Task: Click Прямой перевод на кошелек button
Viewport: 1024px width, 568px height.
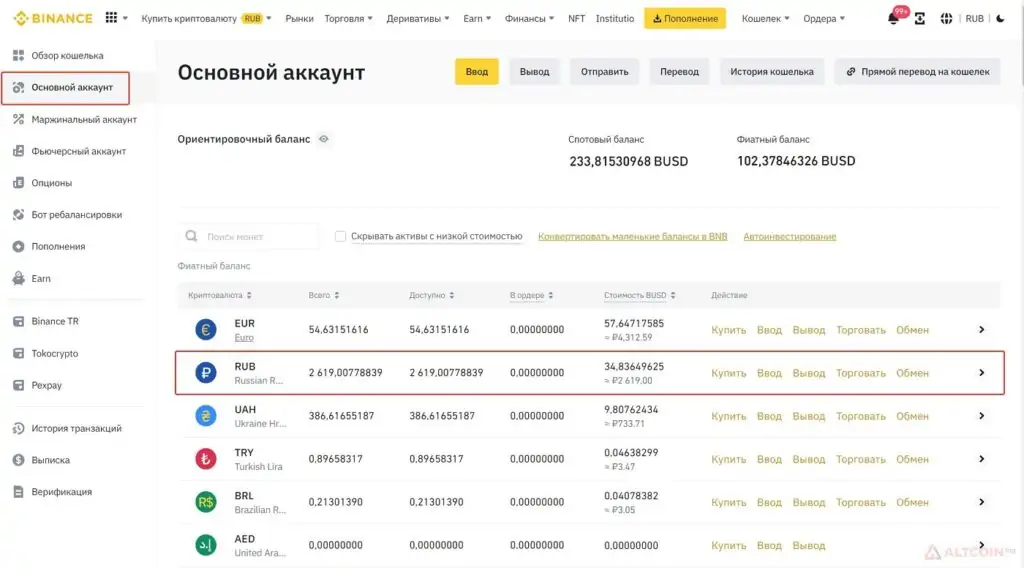Action: [918, 72]
